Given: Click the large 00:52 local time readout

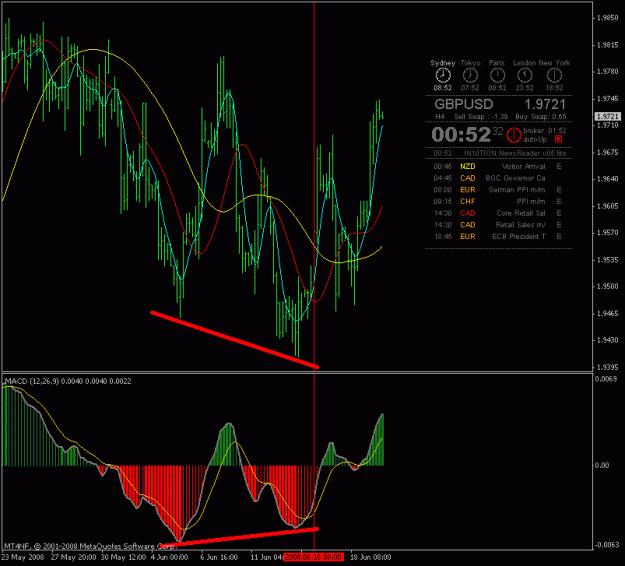Looking at the screenshot, I should [461, 135].
